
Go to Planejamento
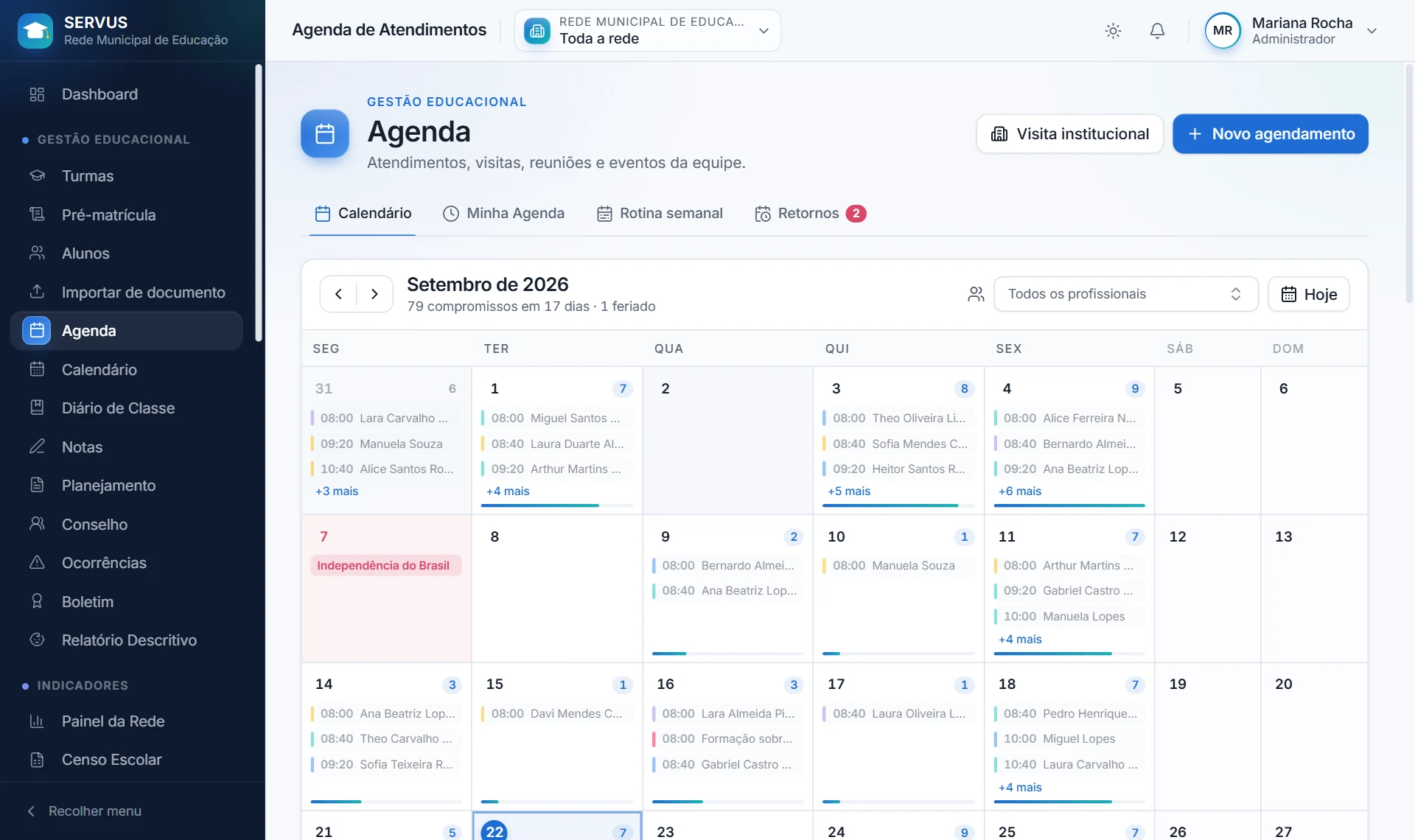point(127,486)
